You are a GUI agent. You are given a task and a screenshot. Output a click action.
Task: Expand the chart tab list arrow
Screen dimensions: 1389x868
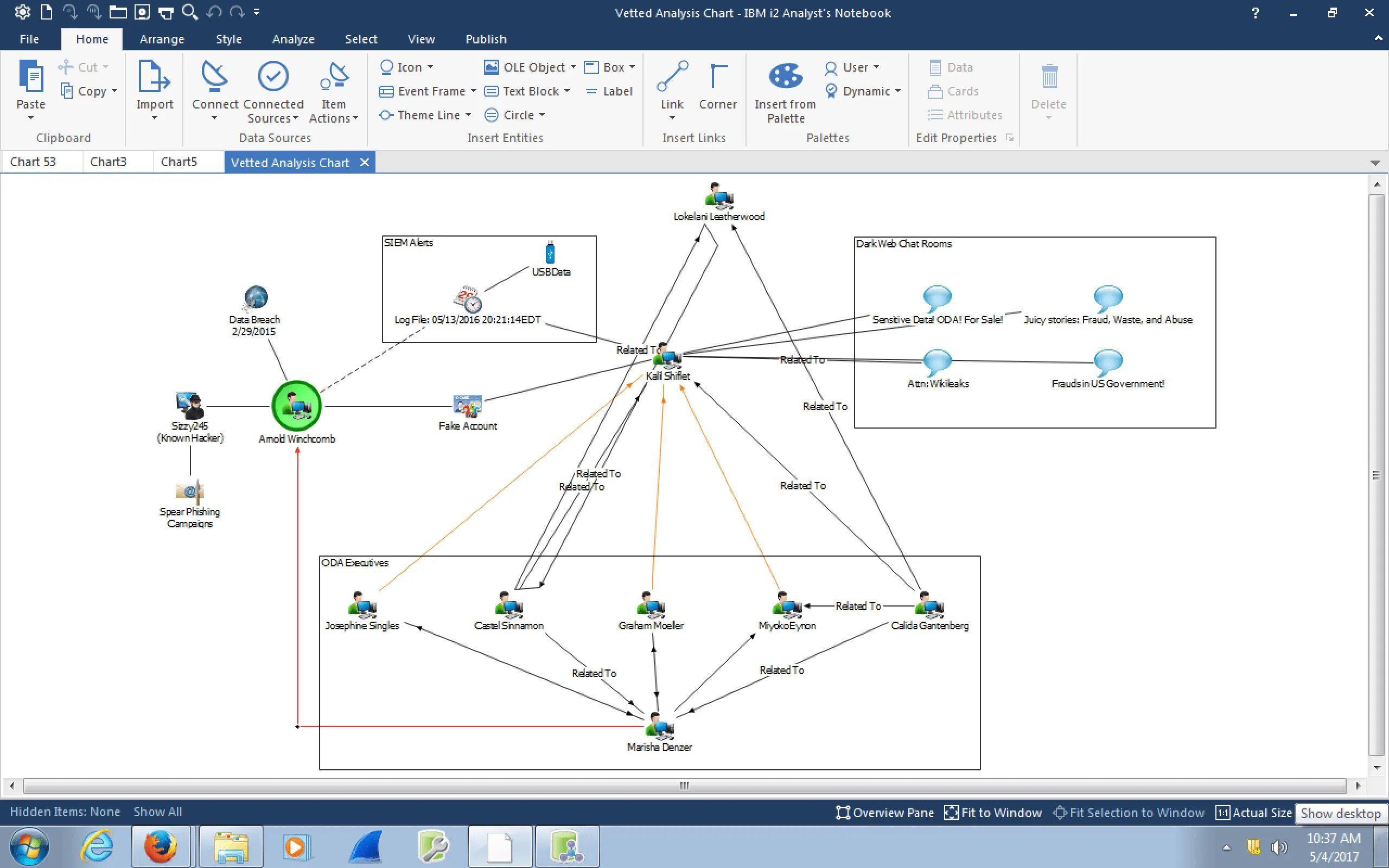click(1375, 163)
